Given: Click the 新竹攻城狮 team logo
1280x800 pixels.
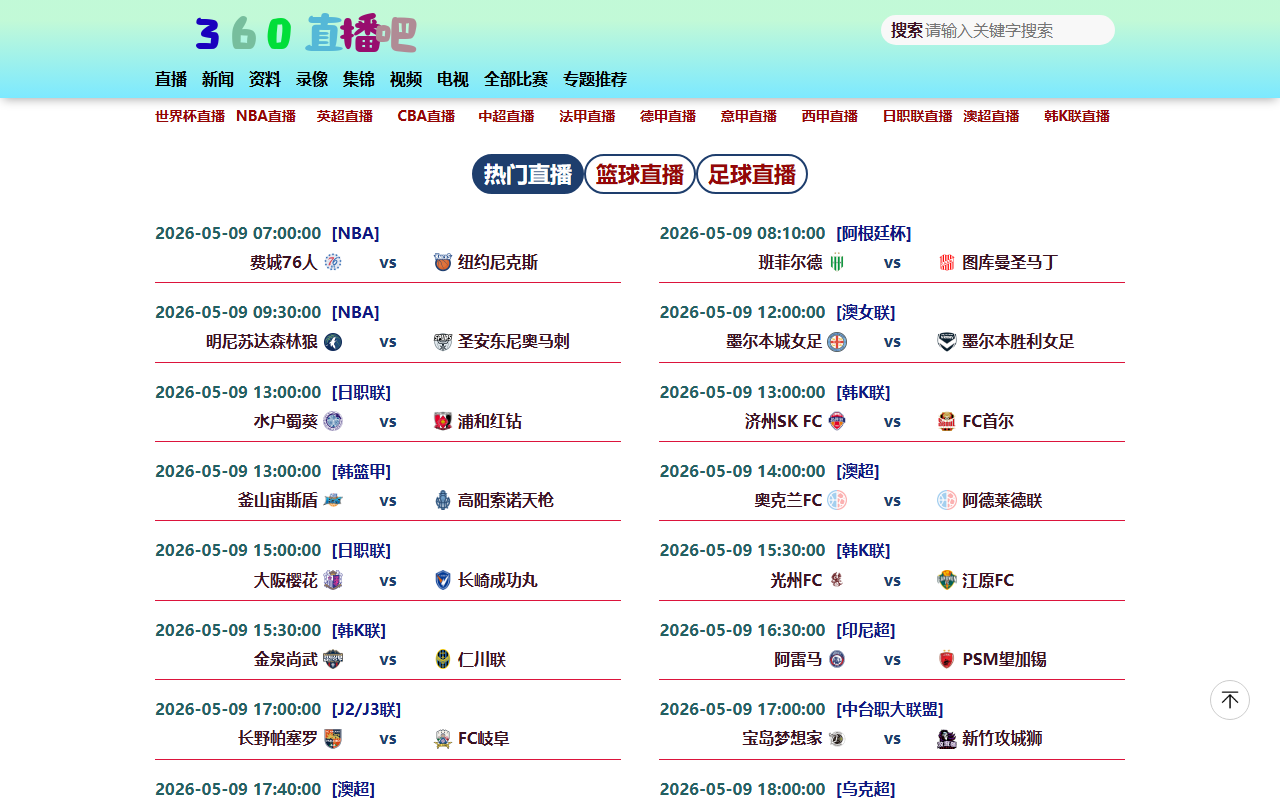Looking at the screenshot, I should click(947, 738).
